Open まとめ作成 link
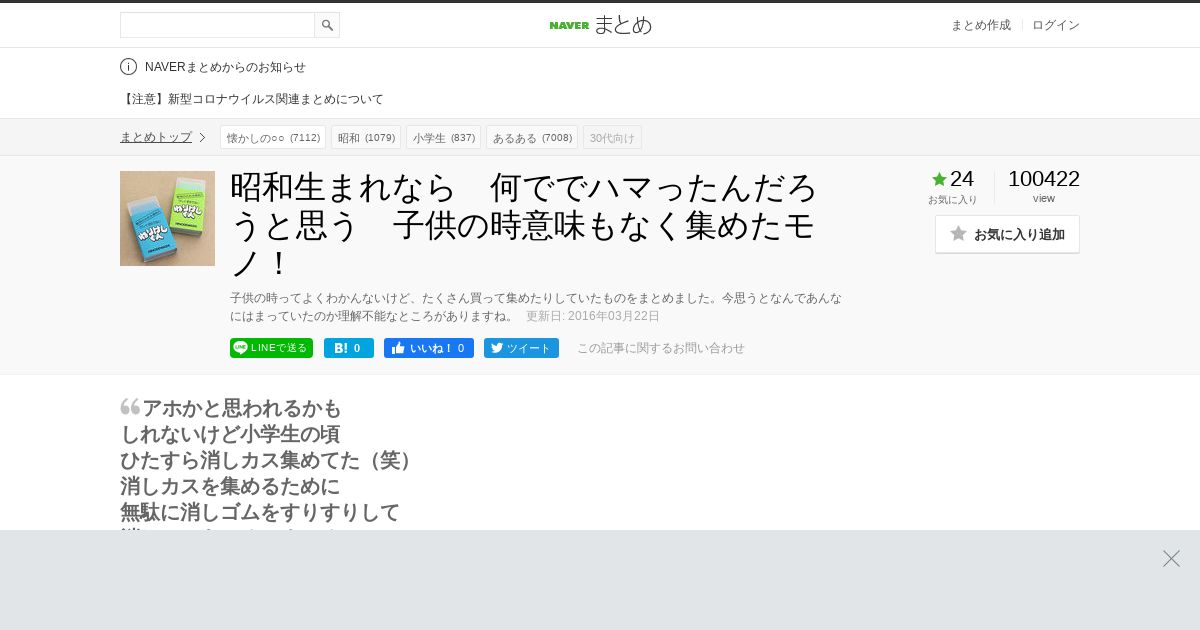The height and width of the screenshot is (630, 1200). click(980, 25)
